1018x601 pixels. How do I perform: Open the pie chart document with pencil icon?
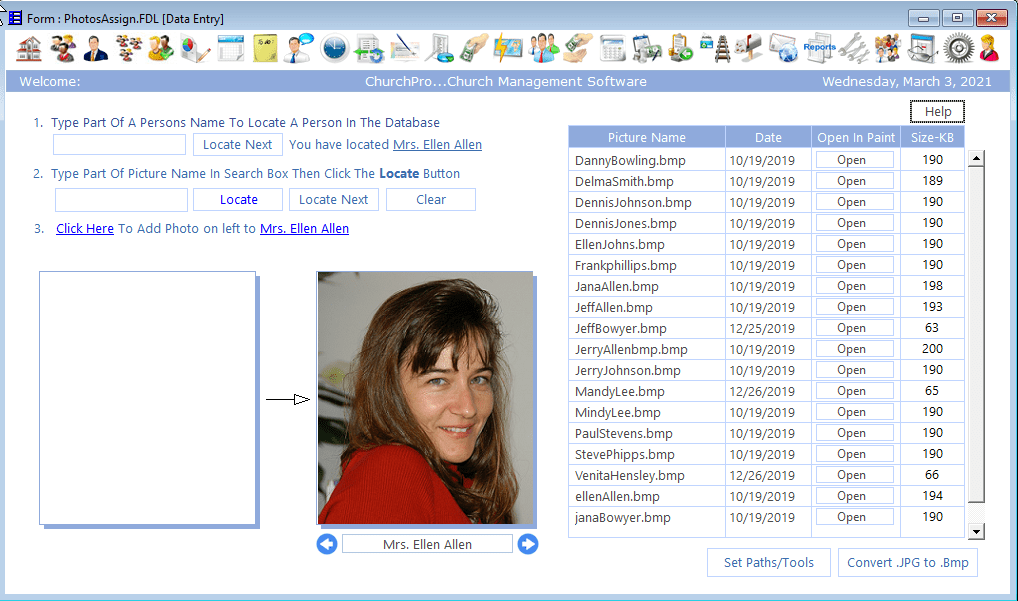(x=195, y=49)
